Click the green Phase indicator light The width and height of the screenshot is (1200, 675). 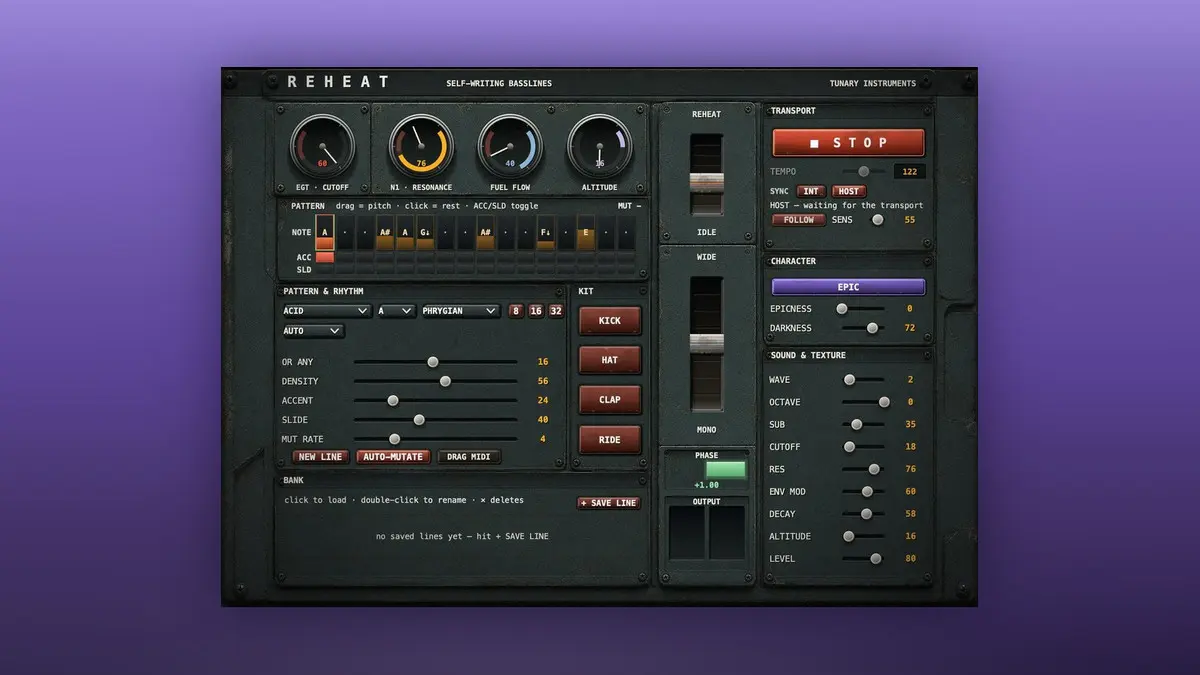[x=725, y=469]
